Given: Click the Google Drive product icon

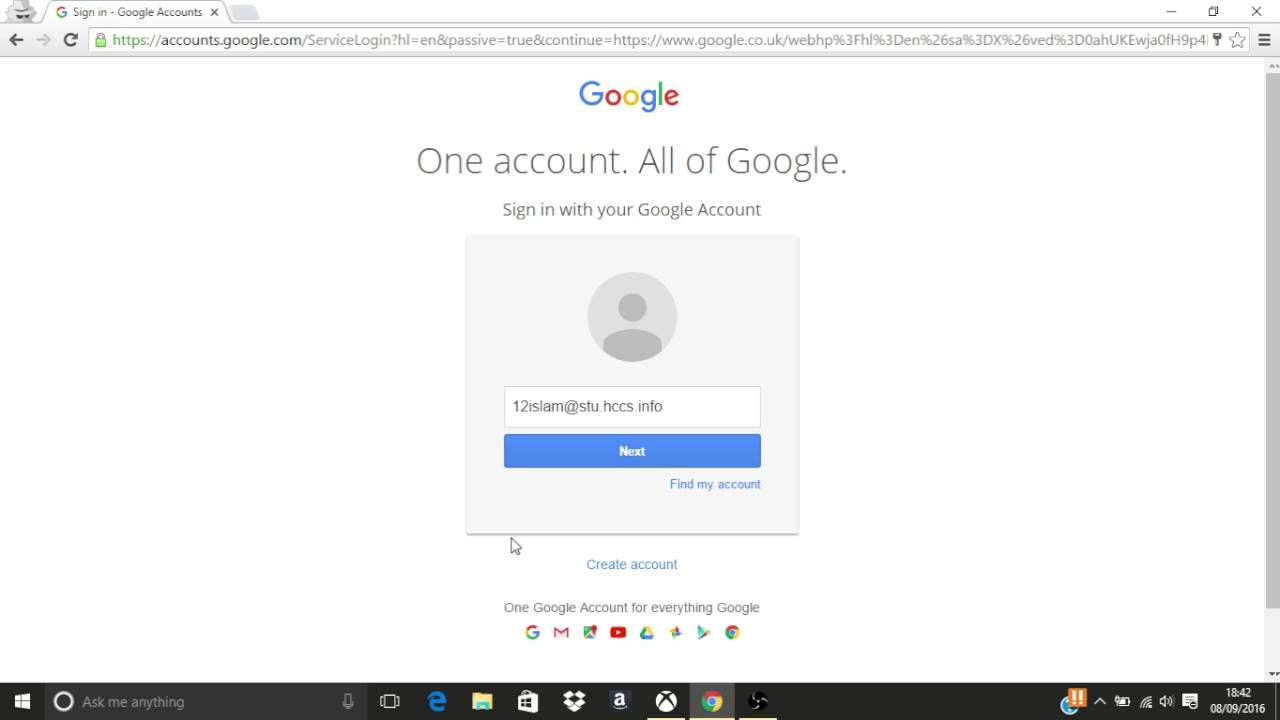Looking at the screenshot, I should click(647, 632).
